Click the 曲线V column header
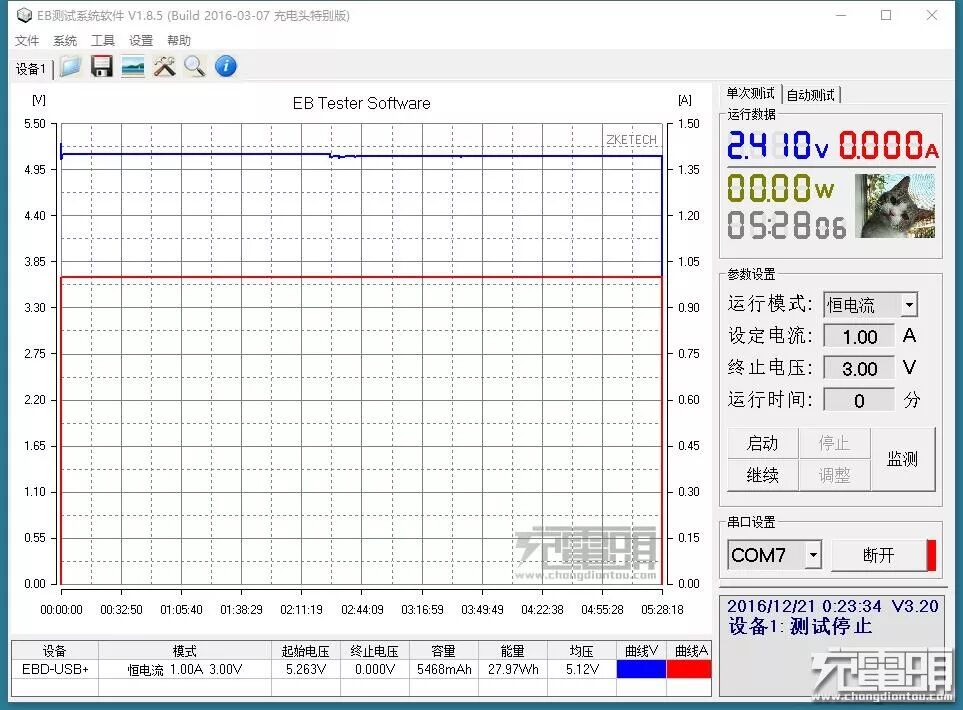963x710 pixels. pos(641,651)
